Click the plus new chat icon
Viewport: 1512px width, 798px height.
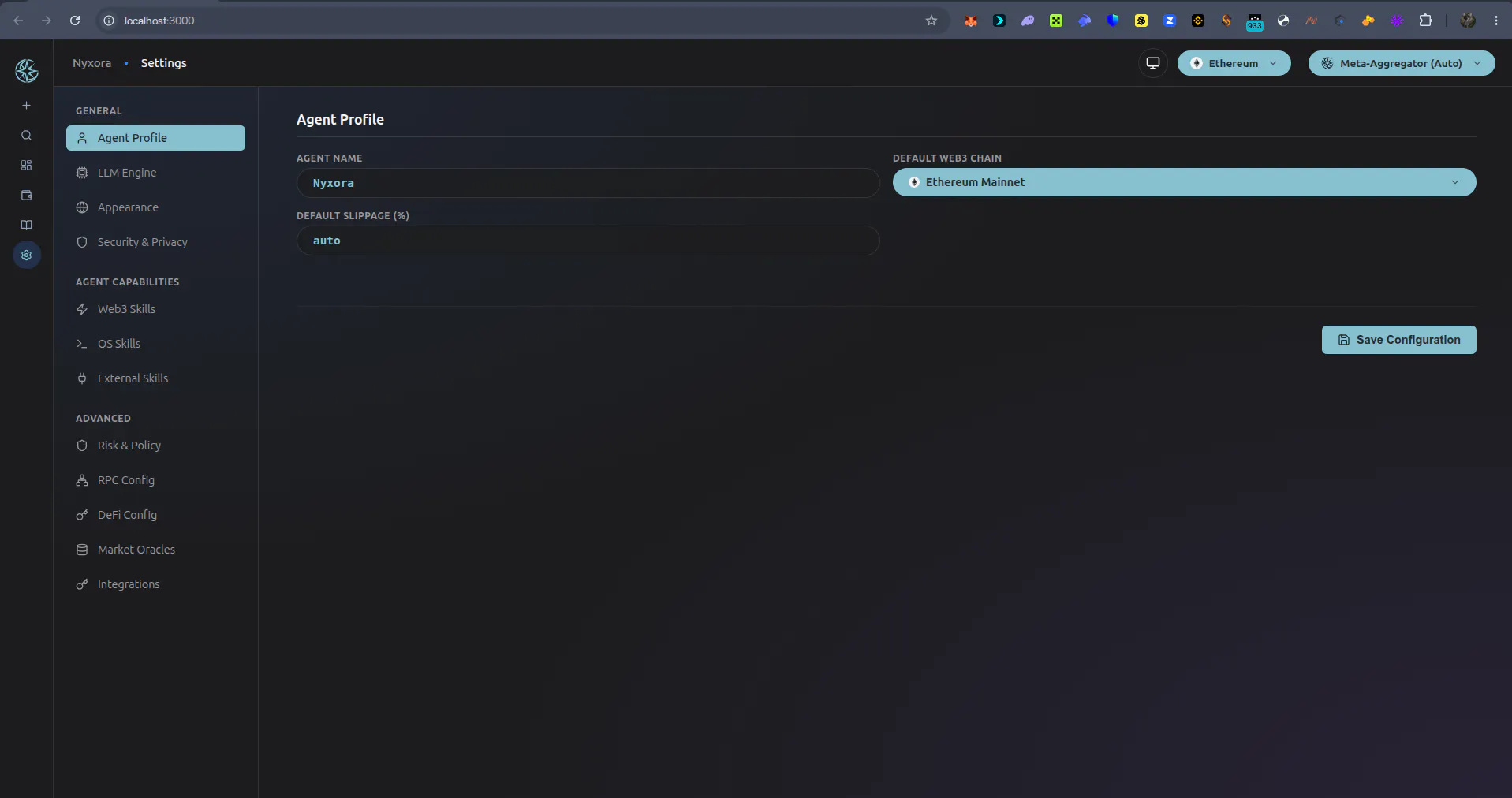pyautogui.click(x=26, y=106)
